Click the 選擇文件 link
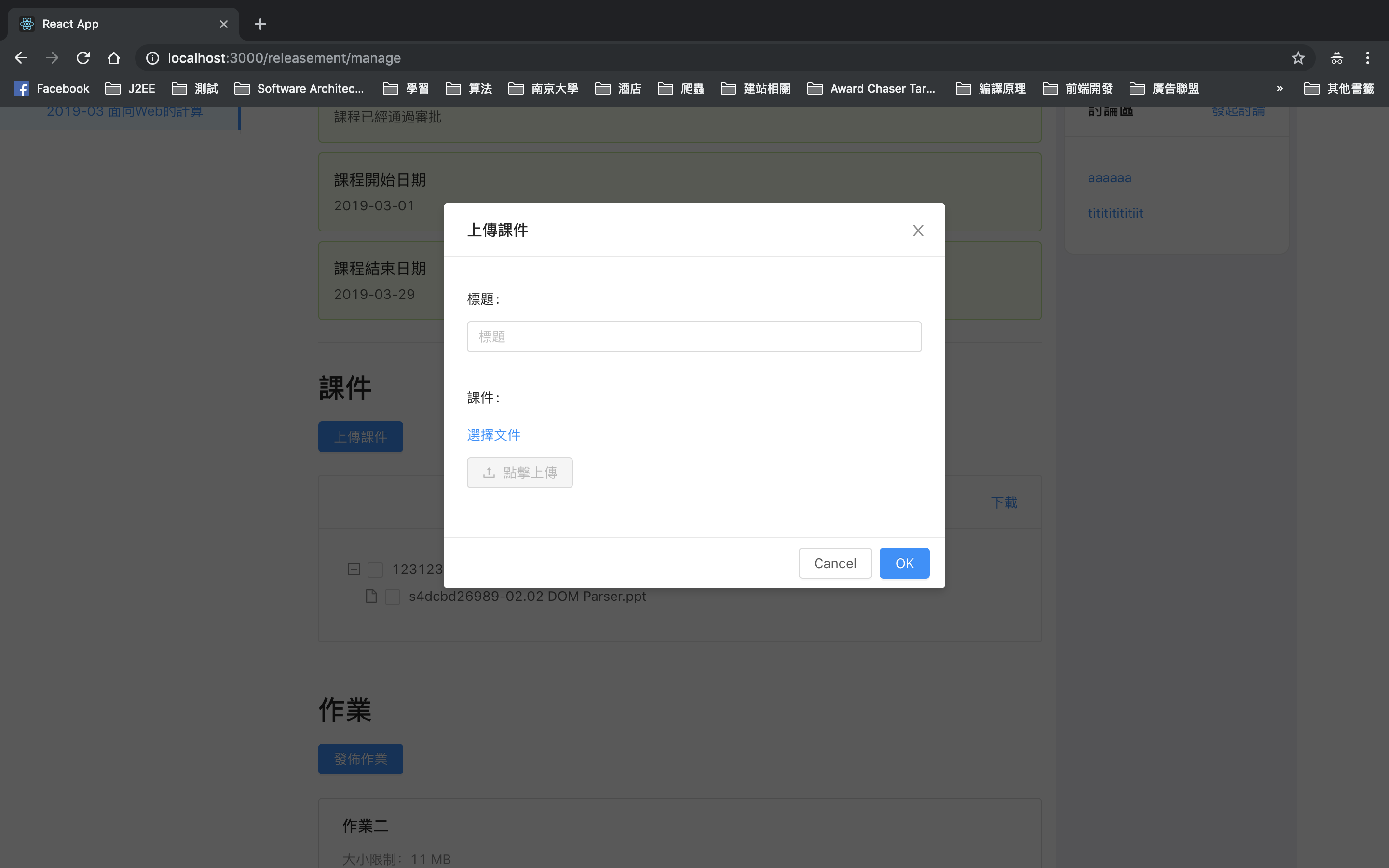The height and width of the screenshot is (868, 1389). click(493, 435)
